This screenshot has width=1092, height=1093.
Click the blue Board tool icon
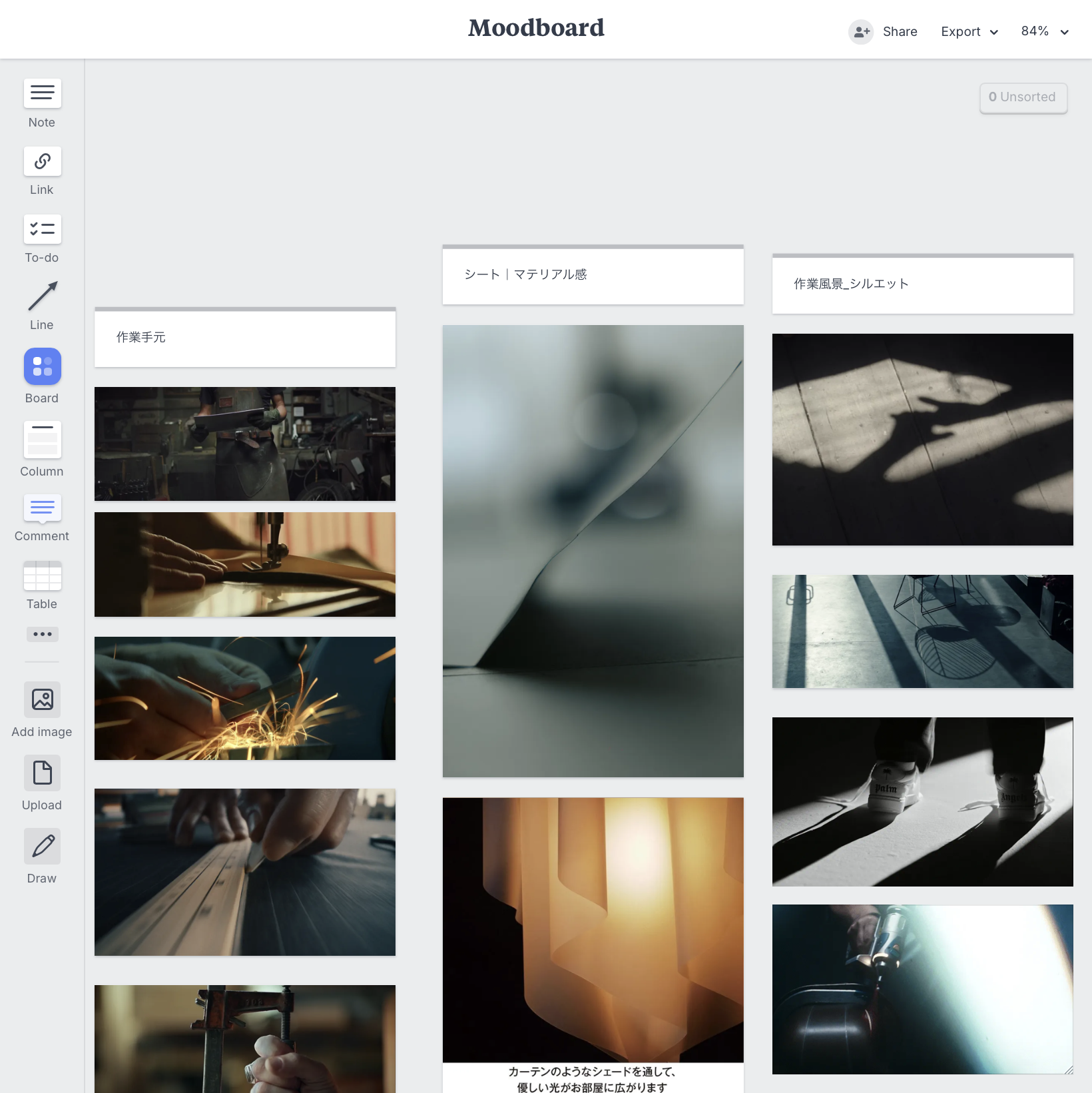42,366
